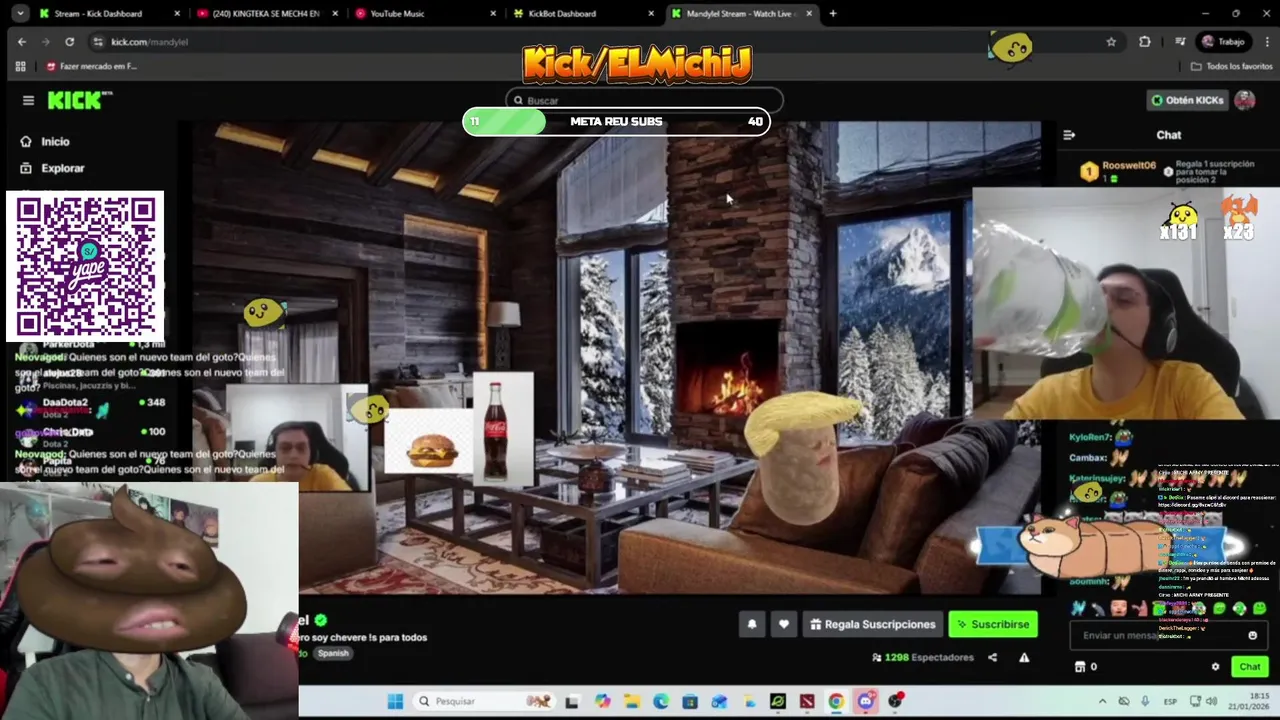
Task: Open browser extensions puzzle icon
Action: [x=1145, y=42]
